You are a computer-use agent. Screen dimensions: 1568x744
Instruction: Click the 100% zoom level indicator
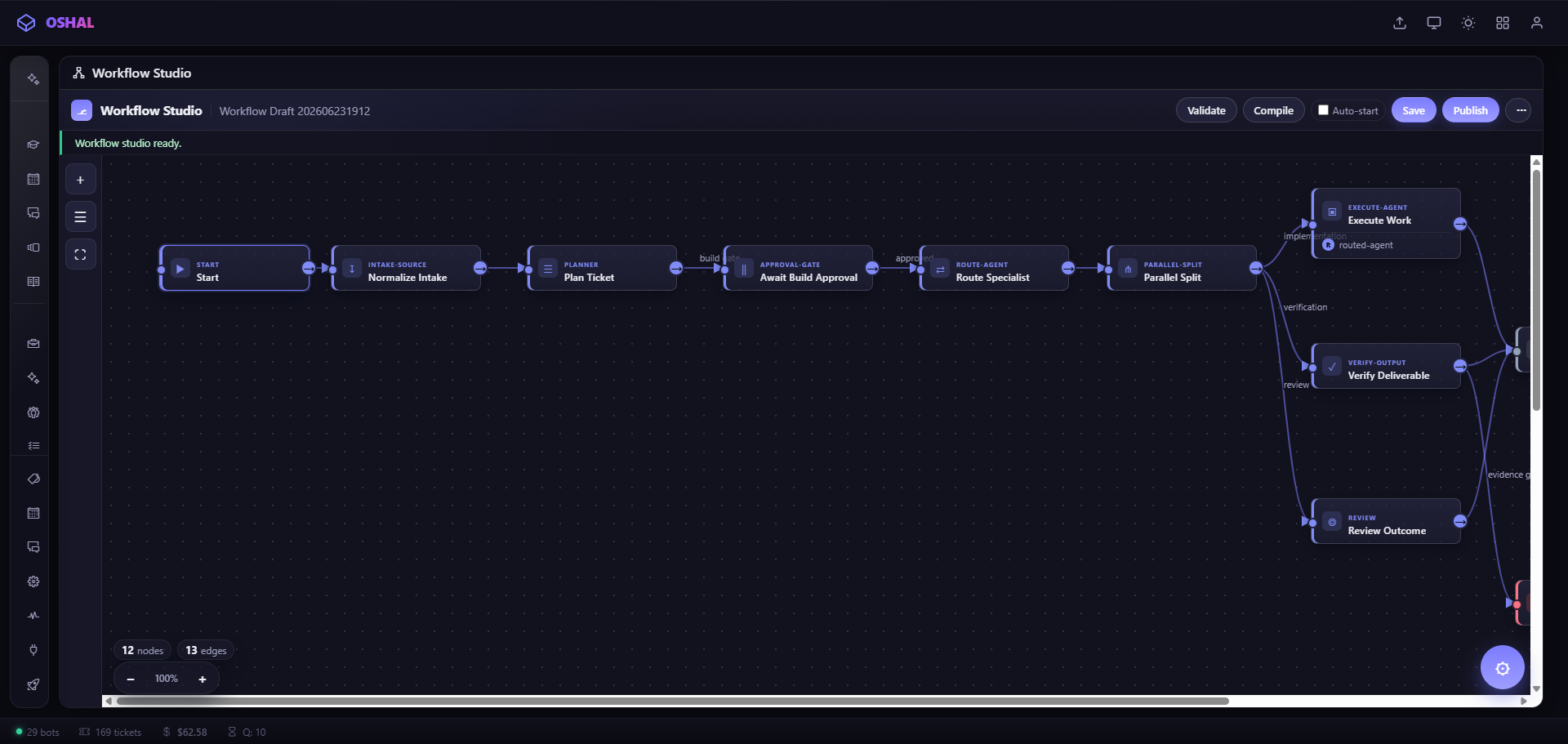[167, 679]
